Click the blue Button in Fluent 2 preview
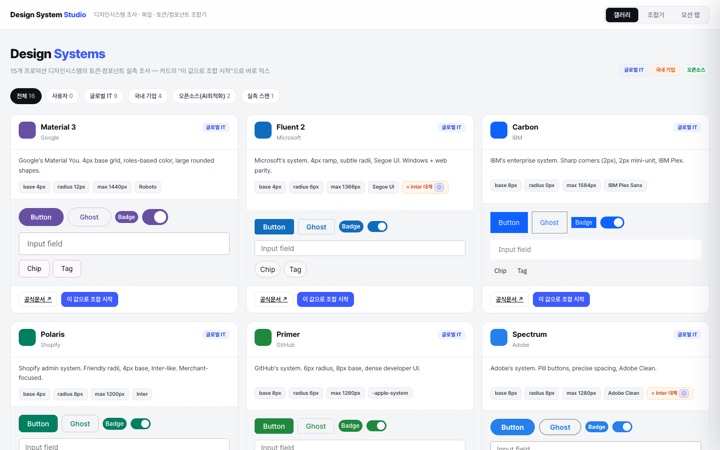This screenshot has width=720, height=450. click(274, 227)
